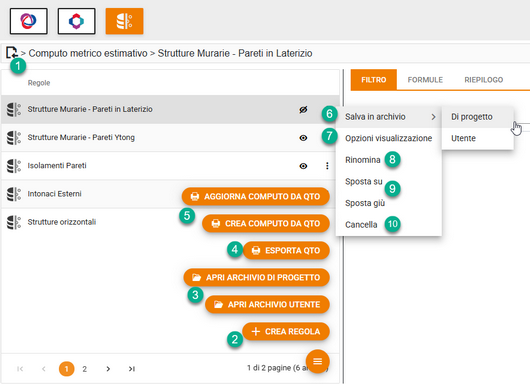Click CREA COMPUTO DA QTO button
Image resolution: width=530 pixels, height=385 pixels.
click(x=266, y=223)
